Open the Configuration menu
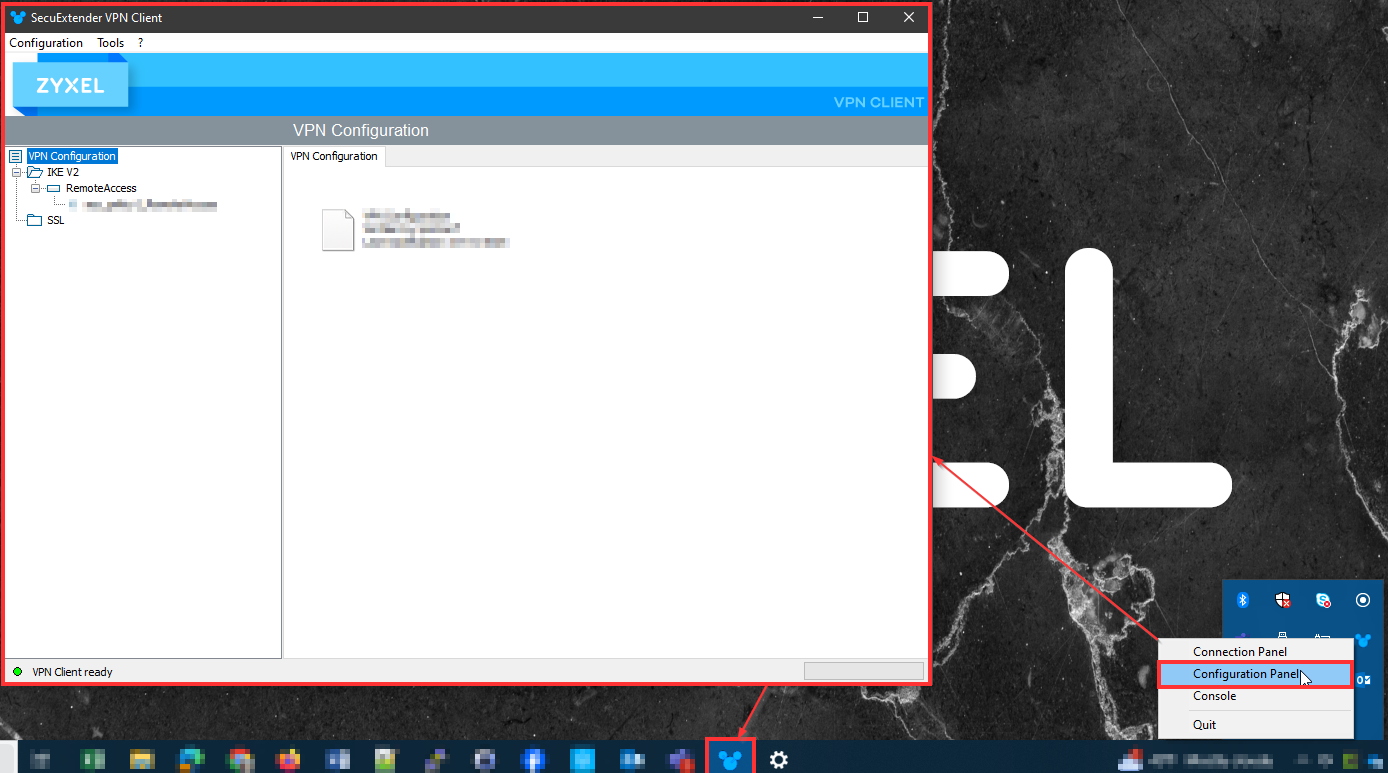The width and height of the screenshot is (1388, 773). tap(46, 43)
